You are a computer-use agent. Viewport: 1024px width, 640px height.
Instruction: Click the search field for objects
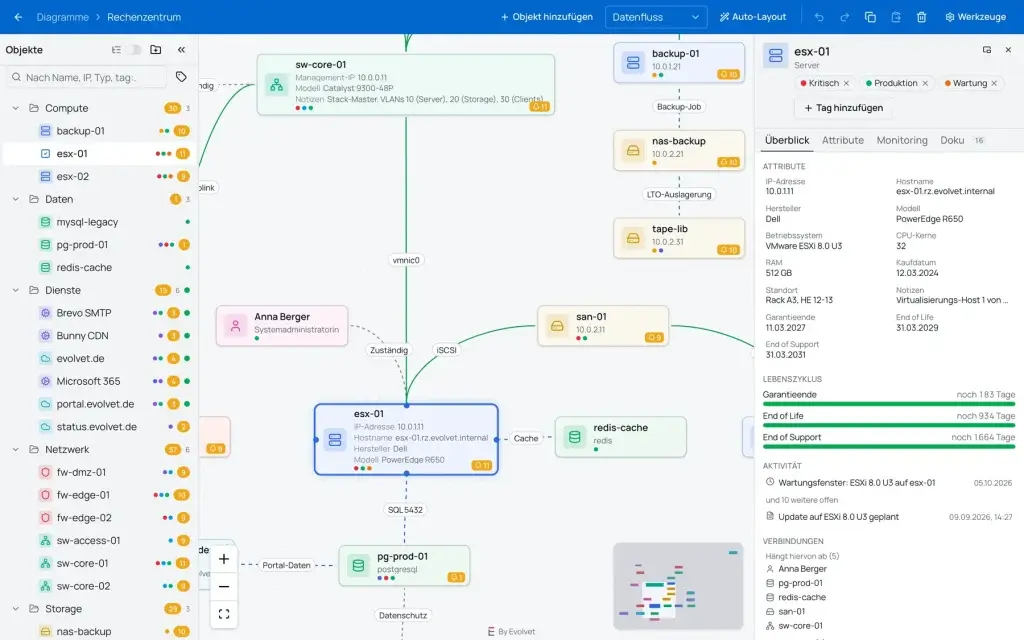click(x=86, y=77)
